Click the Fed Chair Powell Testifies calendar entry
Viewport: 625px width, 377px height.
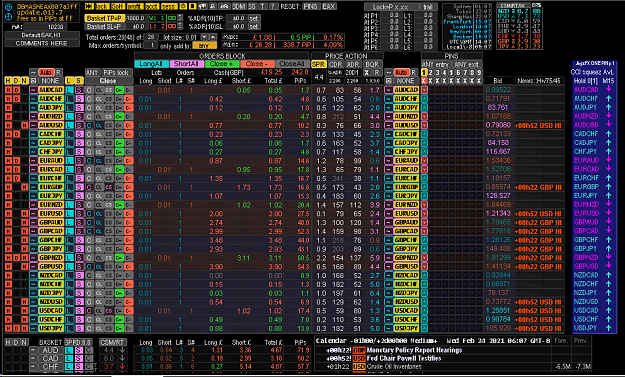(403, 358)
